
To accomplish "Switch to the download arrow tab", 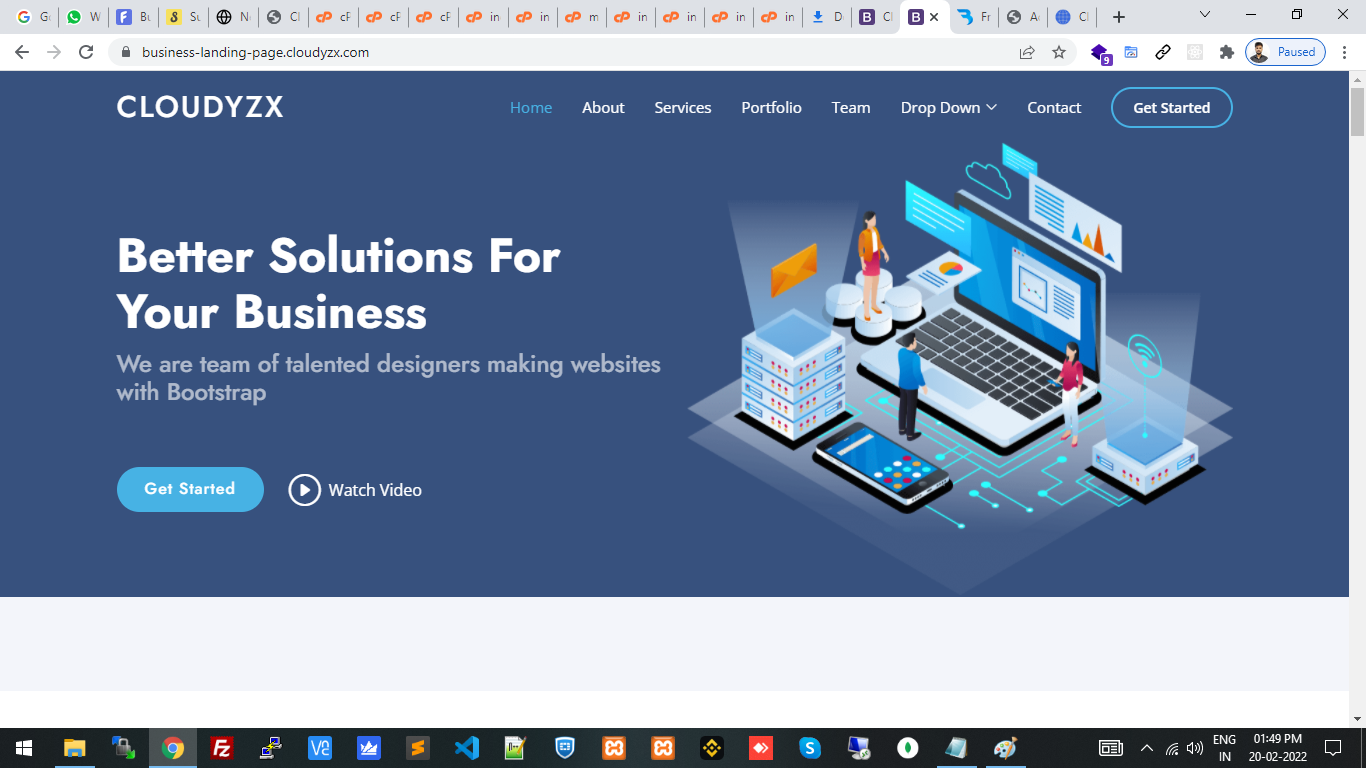I will (827, 17).
